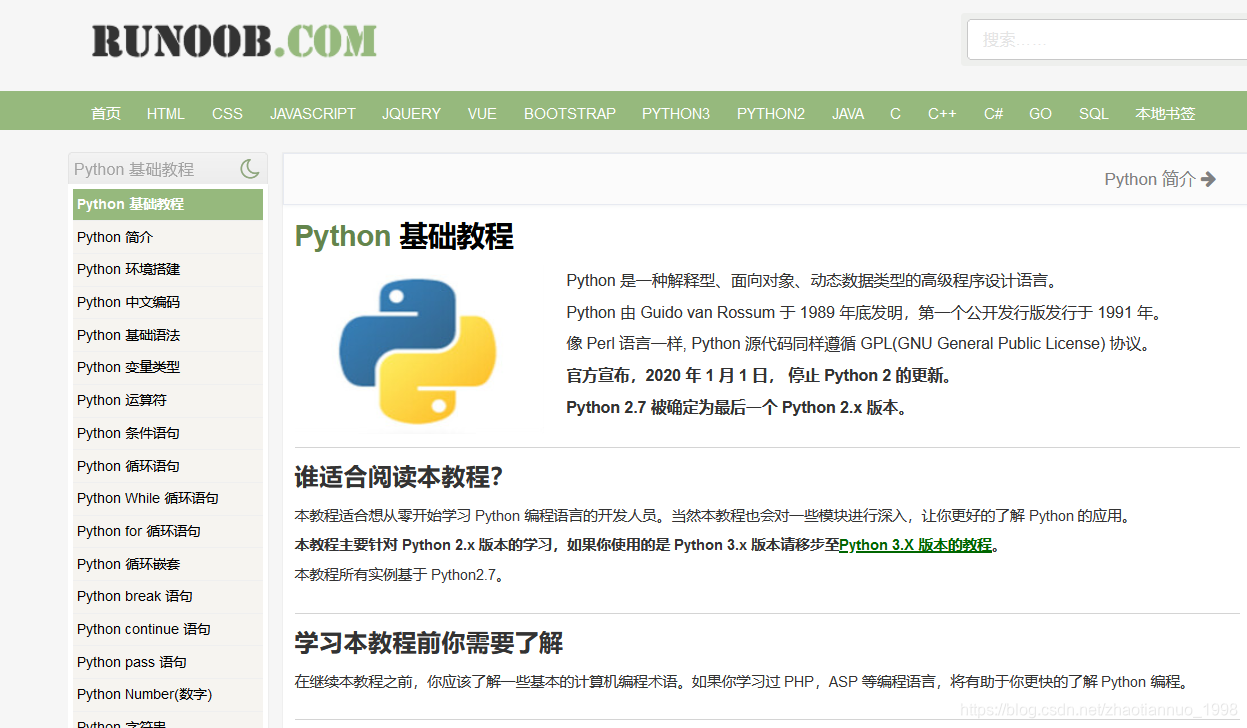Image resolution: width=1247 pixels, height=728 pixels.
Task: Toggle night mode with the moon icon
Action: click(250, 169)
